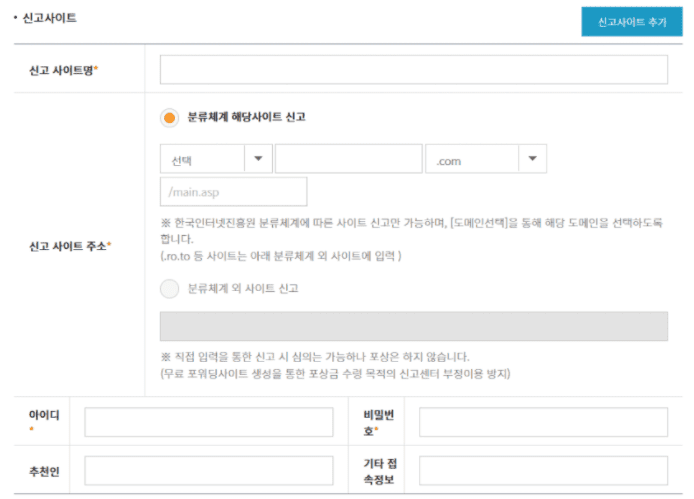Click the 아이디 input field
694x499 pixels.
tap(208, 422)
